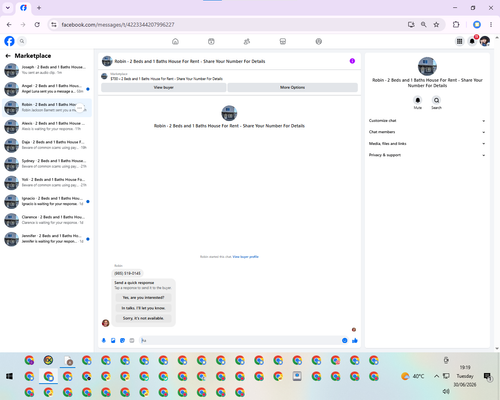Open Chrome tab search dropdown arrow
This screenshot has height=400, width=500.
click(8, 8)
